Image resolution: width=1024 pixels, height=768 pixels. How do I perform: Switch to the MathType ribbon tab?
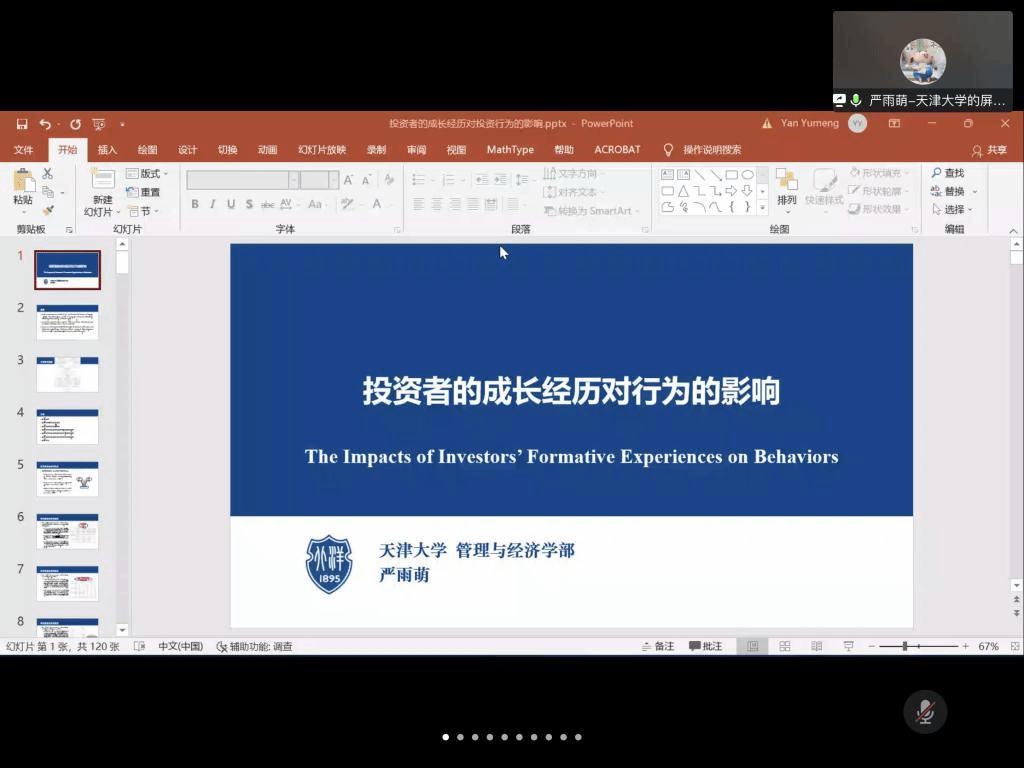(510, 150)
